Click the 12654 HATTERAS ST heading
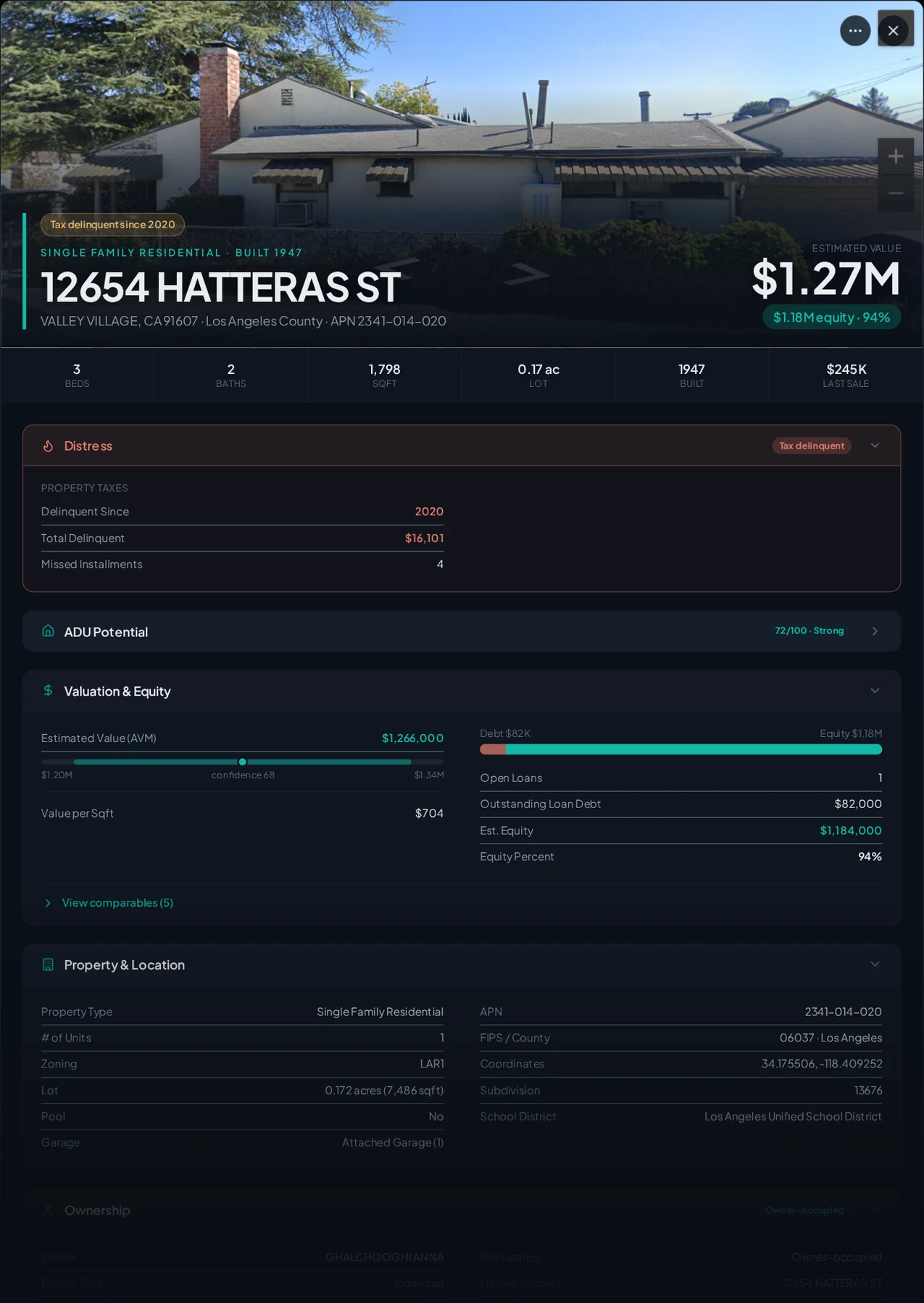Screen dimensions: 924x1303 click(x=220, y=287)
